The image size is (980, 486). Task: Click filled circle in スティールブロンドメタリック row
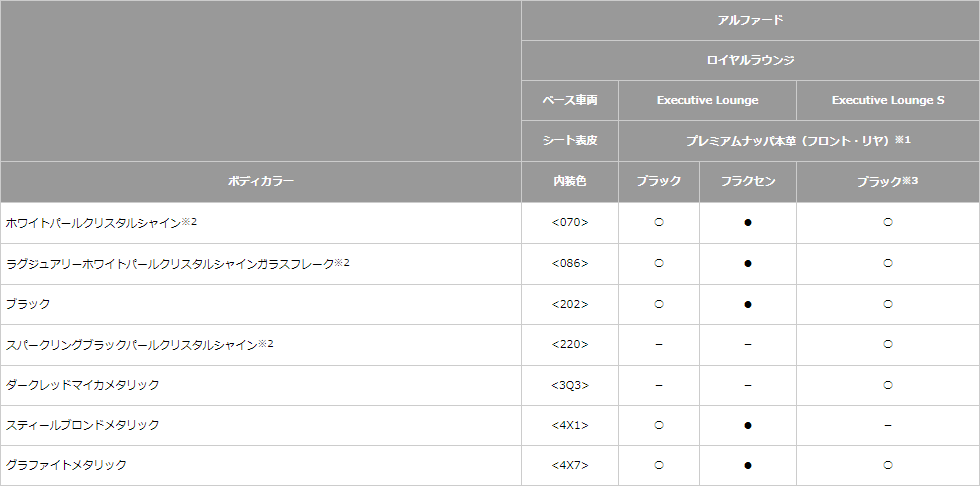tap(748, 425)
